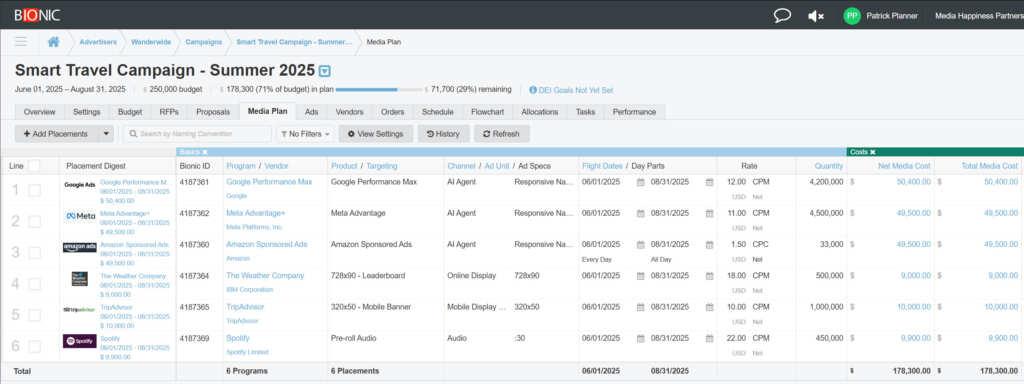Open end date calendar for The Weather Company
Image resolution: width=1024 pixels, height=384 pixels.
(709, 276)
